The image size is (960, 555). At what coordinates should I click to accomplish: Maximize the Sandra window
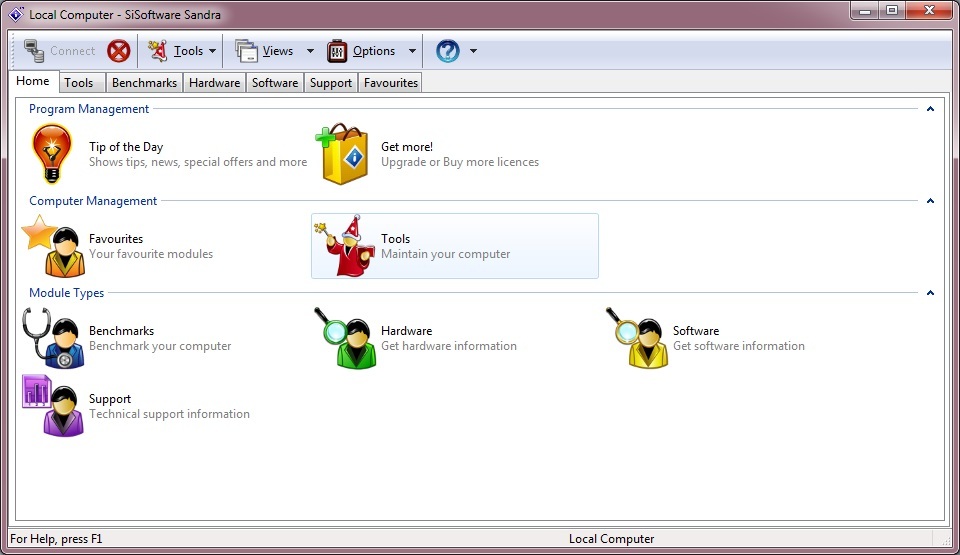pos(891,10)
